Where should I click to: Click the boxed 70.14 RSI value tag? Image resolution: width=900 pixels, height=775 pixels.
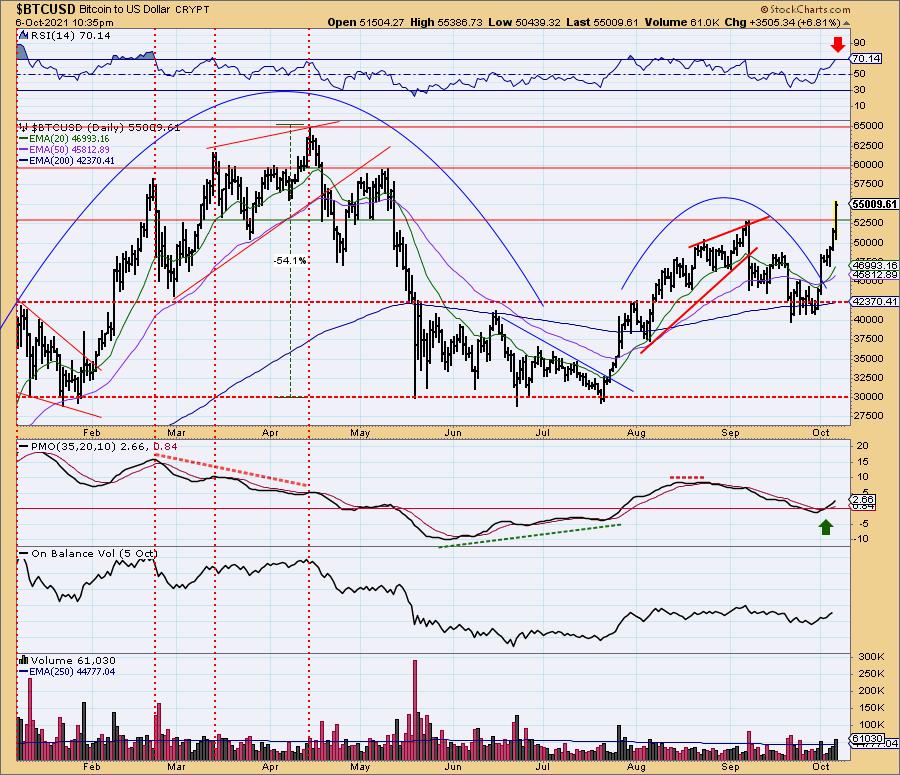click(866, 59)
